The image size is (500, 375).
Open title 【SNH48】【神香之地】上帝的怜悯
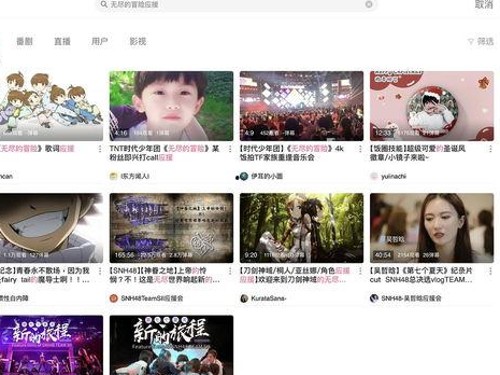click(165, 275)
